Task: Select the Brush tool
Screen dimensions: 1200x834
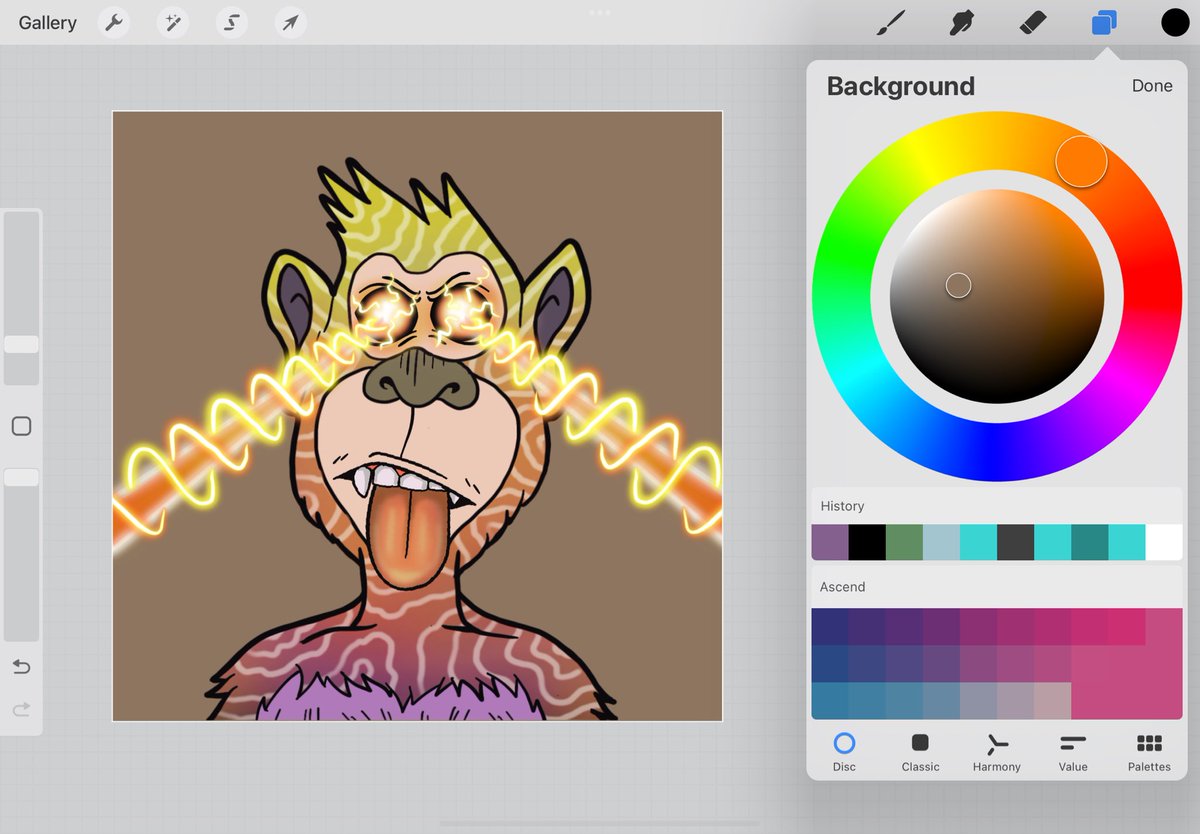Action: point(890,22)
